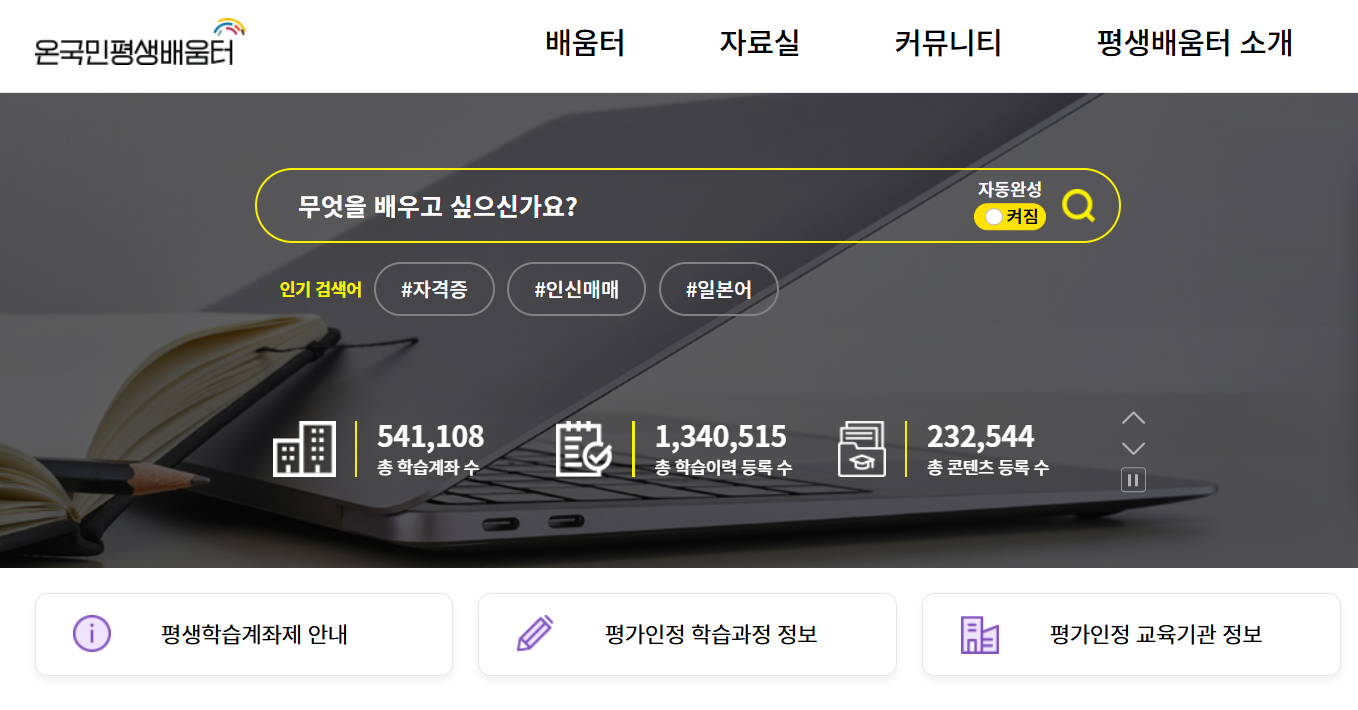
Task: Show the next statistic with the down chevron
Action: pyautogui.click(x=1133, y=448)
